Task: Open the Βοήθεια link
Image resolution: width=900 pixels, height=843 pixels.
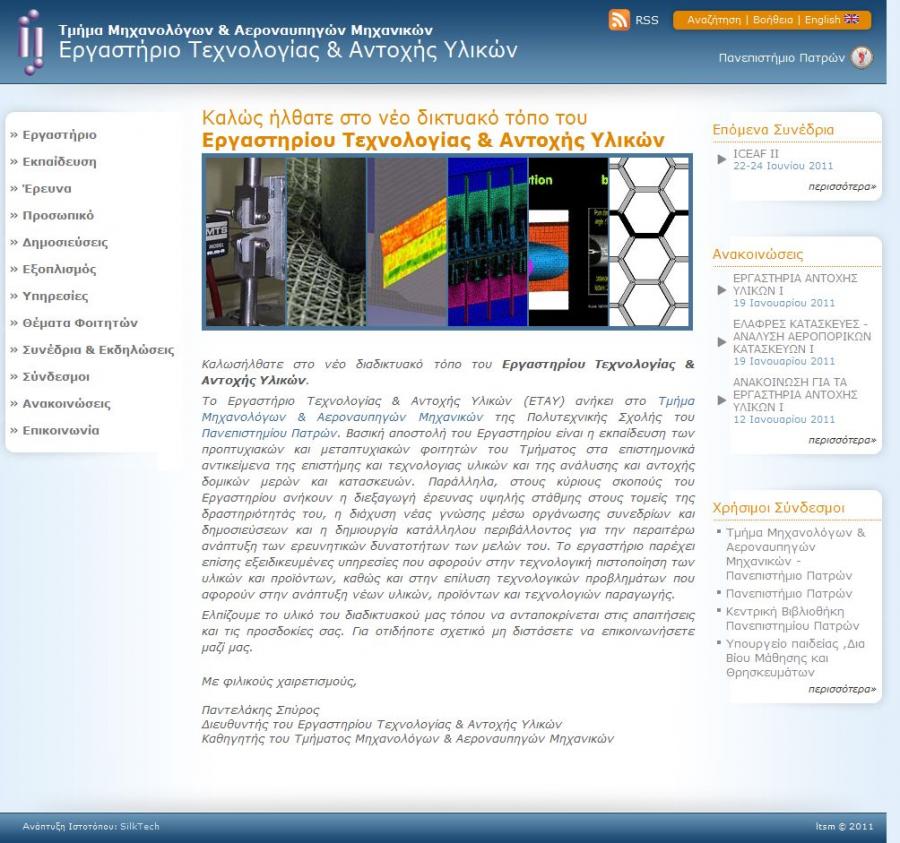Action: coord(773,20)
